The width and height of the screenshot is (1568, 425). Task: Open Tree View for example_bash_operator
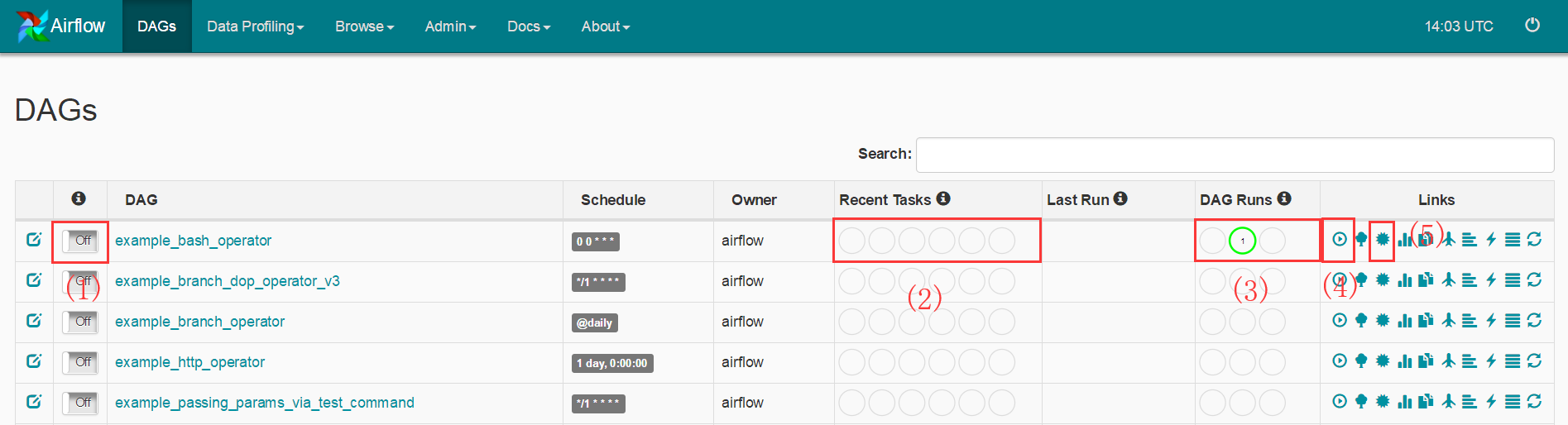click(1361, 240)
